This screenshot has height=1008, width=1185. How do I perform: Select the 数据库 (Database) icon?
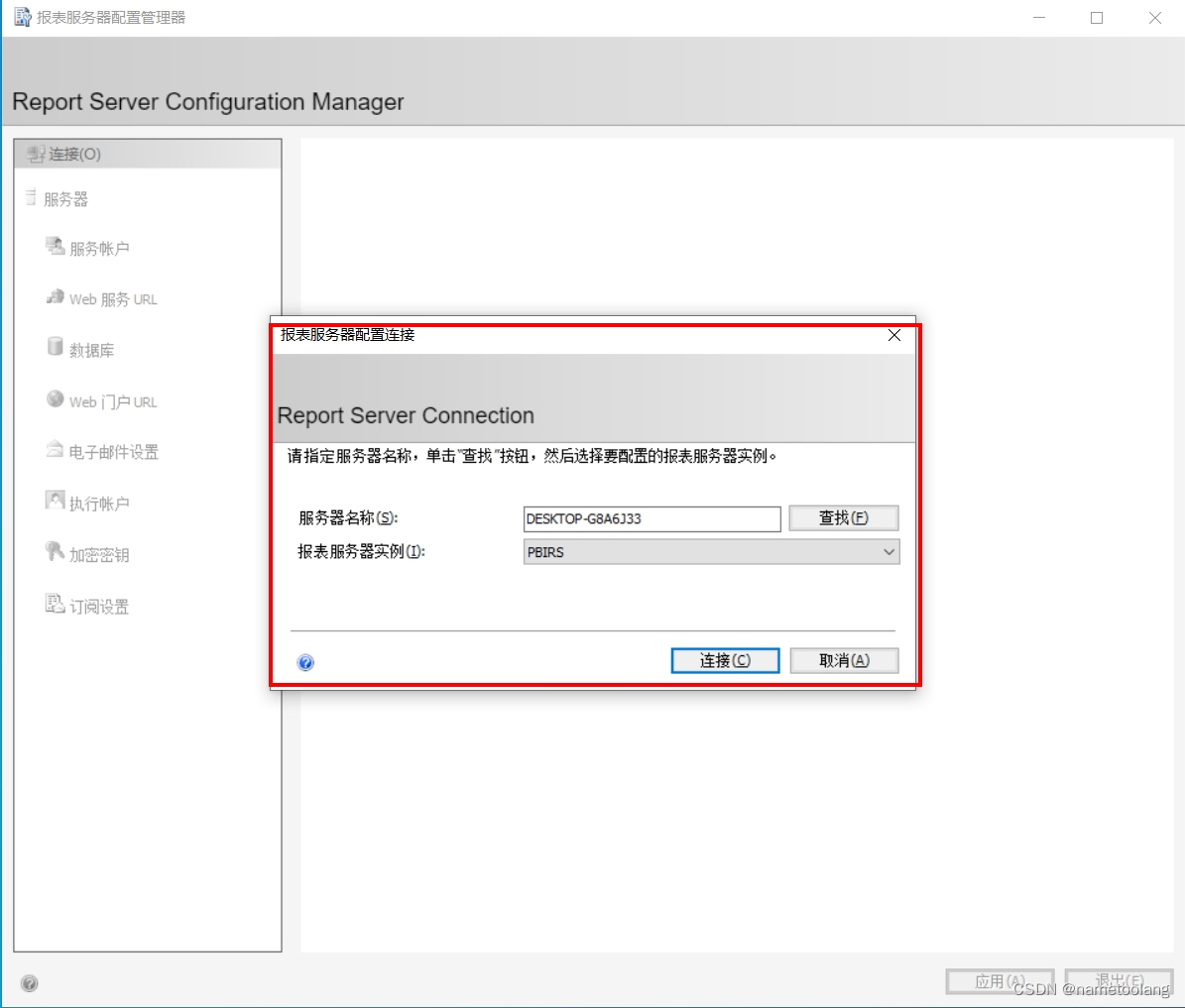click(x=56, y=347)
